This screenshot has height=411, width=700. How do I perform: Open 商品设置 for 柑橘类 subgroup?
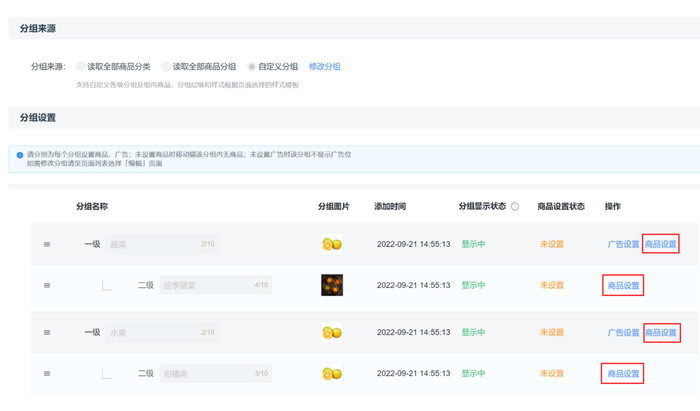click(x=623, y=374)
